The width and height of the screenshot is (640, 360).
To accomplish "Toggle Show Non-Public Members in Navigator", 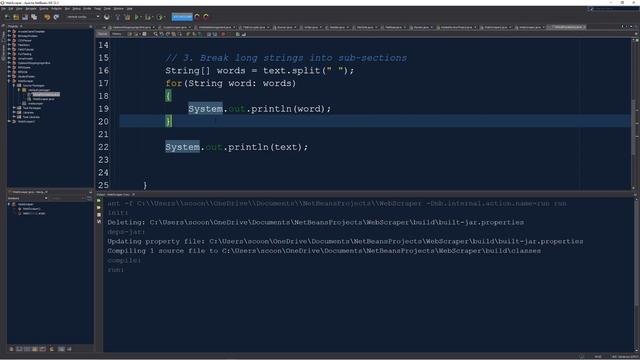I will click(35, 349).
